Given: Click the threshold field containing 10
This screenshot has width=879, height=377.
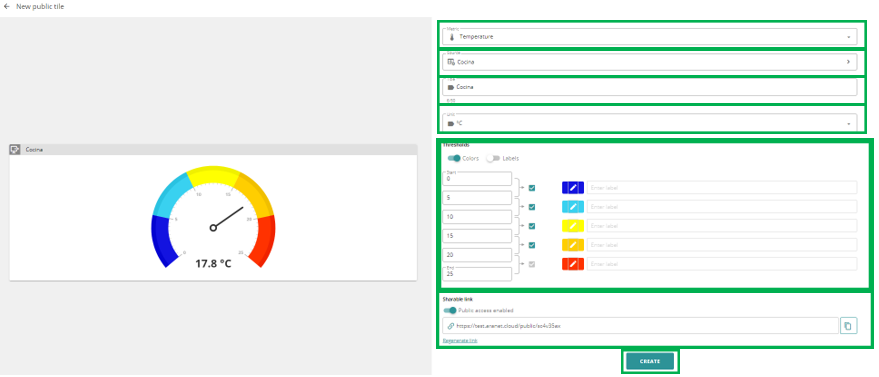Looking at the screenshot, I should (477, 217).
